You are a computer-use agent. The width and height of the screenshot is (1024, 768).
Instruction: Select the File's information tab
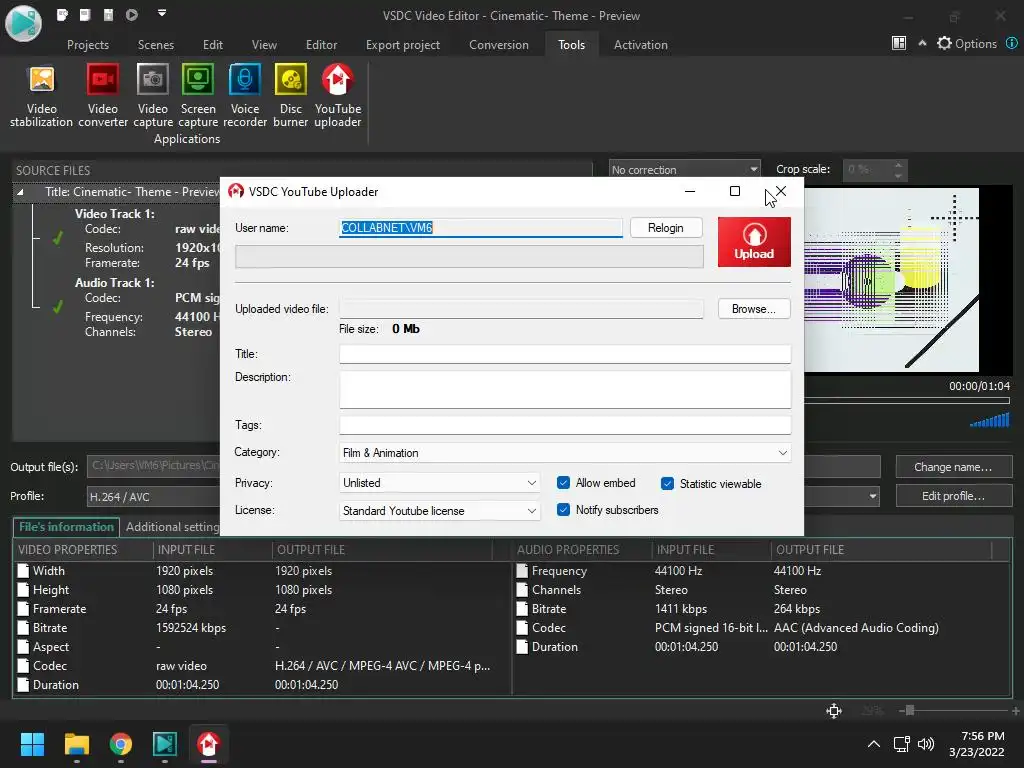point(66,526)
